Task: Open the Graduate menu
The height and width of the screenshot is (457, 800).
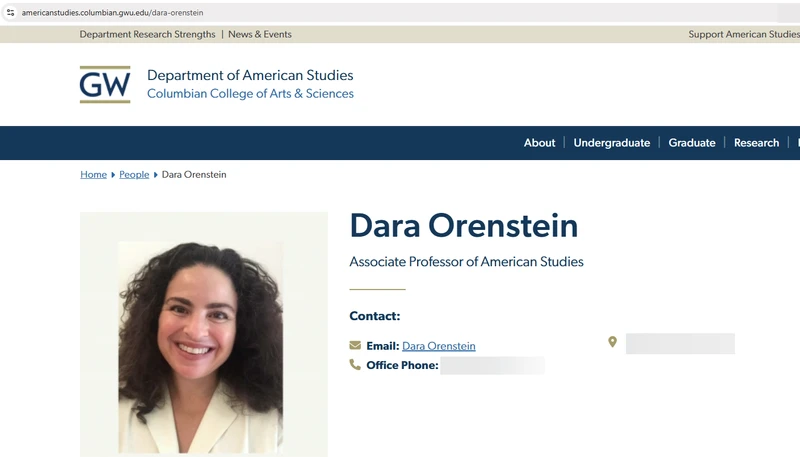Action: pyautogui.click(x=692, y=143)
